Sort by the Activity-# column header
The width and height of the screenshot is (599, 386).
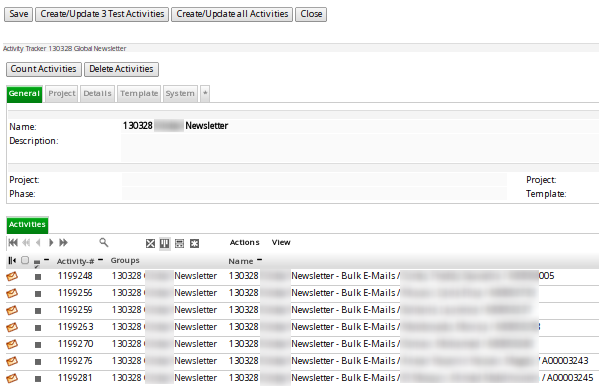(x=75, y=261)
